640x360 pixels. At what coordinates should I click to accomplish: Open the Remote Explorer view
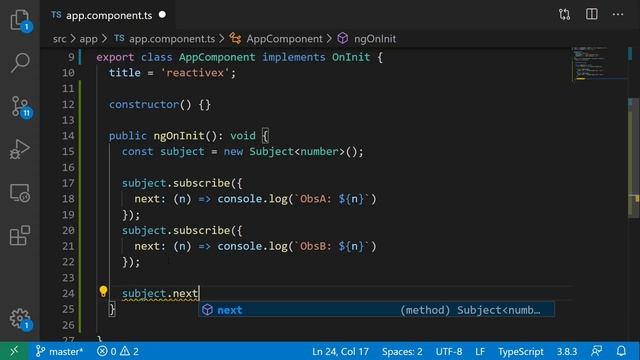click(x=20, y=193)
